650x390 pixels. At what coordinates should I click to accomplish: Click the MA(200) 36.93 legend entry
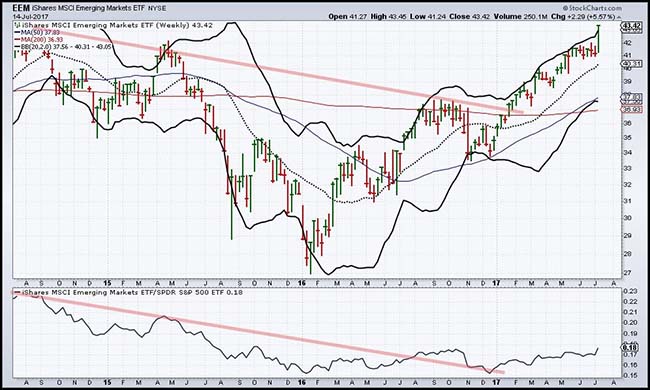[39, 39]
